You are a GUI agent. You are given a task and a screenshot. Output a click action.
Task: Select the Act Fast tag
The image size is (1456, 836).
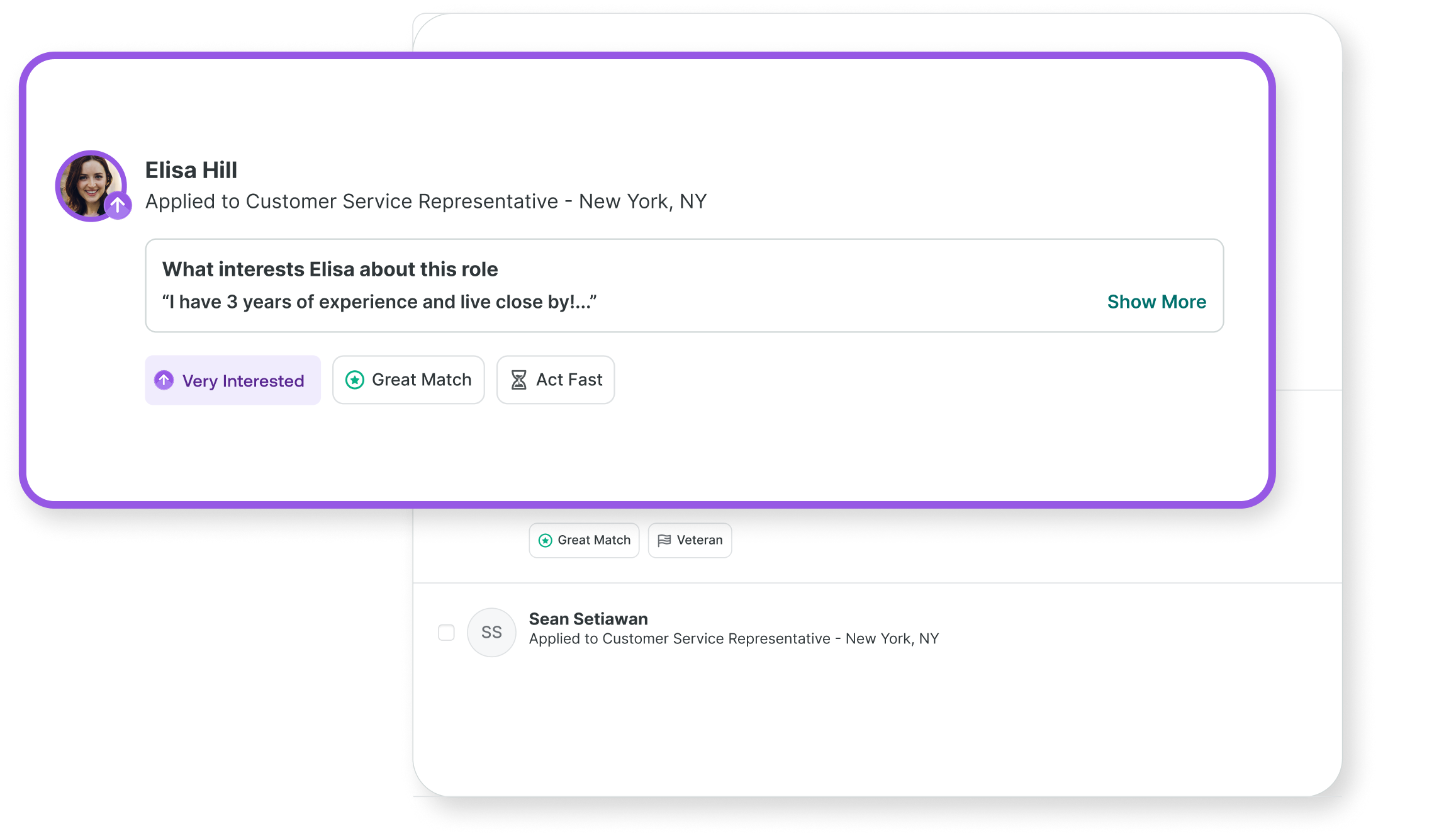pos(556,380)
